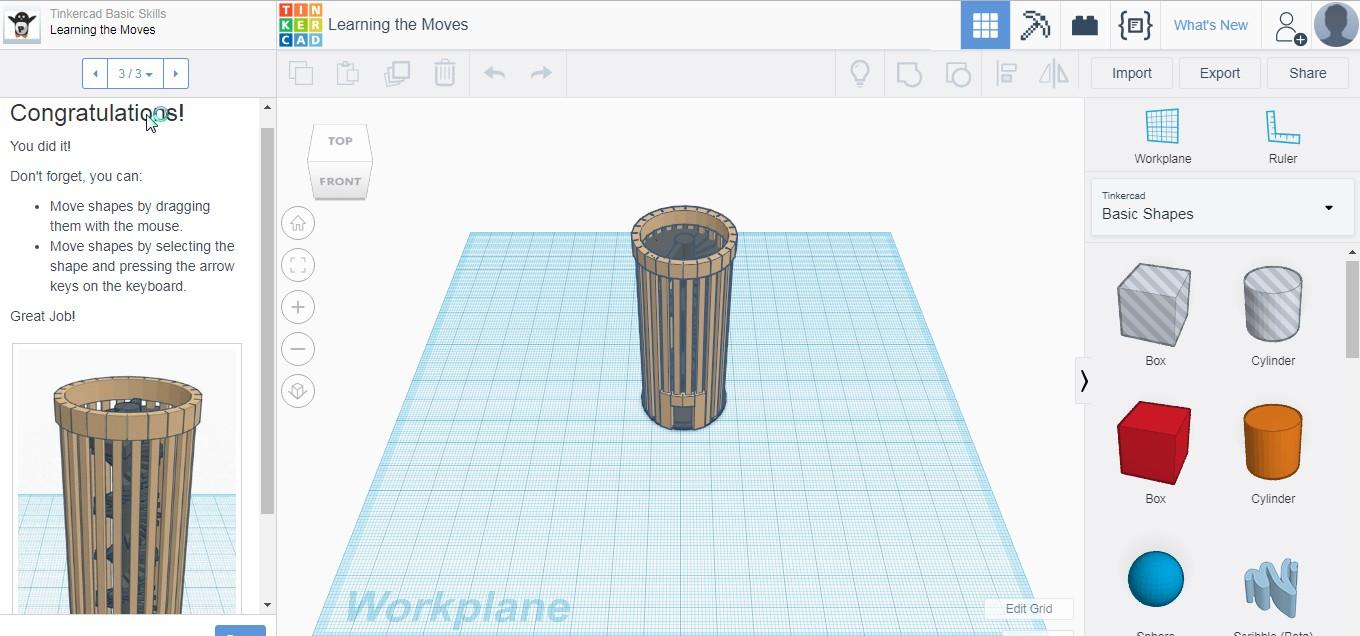Open the 3D design grid view icon

tap(985, 25)
